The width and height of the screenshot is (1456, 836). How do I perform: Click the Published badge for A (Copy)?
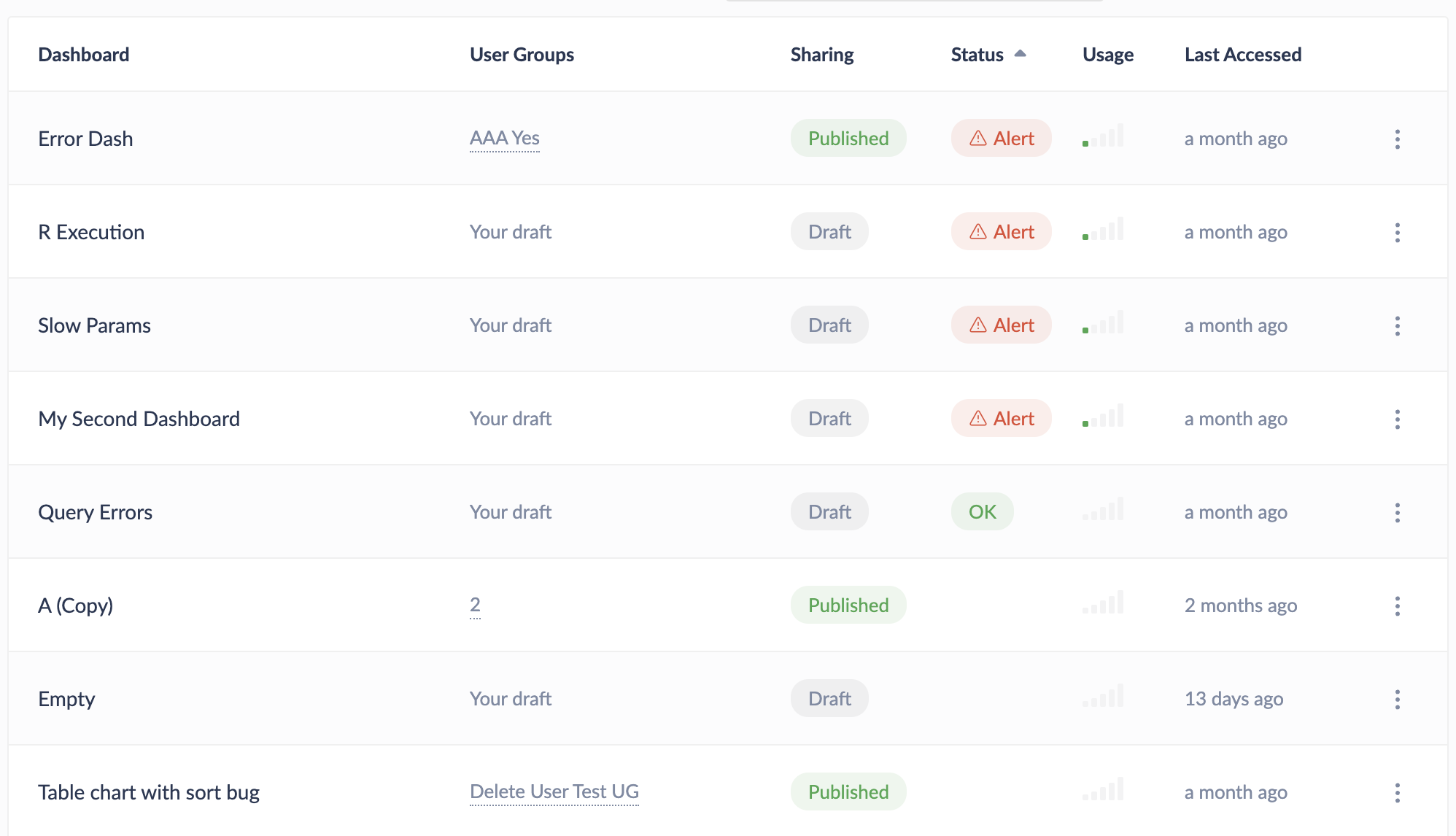tap(848, 605)
